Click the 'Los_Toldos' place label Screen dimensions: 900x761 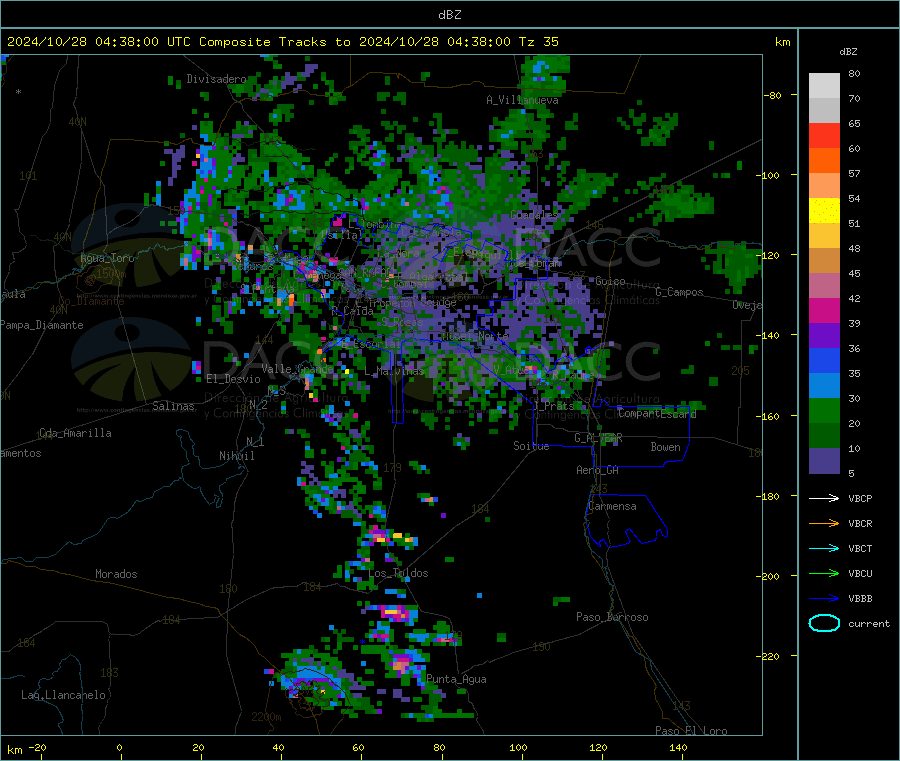pyautogui.click(x=398, y=573)
